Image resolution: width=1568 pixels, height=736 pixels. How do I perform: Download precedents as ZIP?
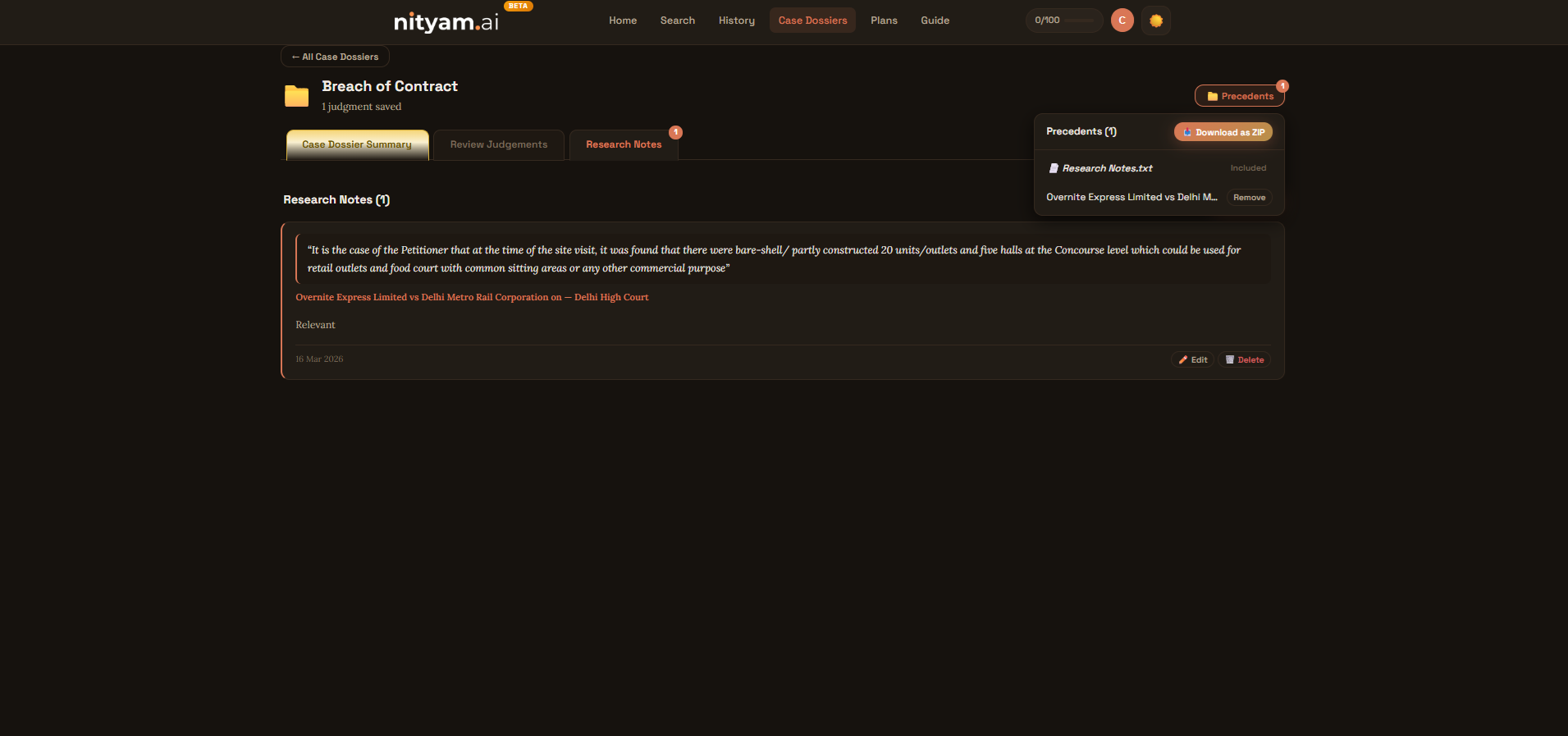point(1223,132)
